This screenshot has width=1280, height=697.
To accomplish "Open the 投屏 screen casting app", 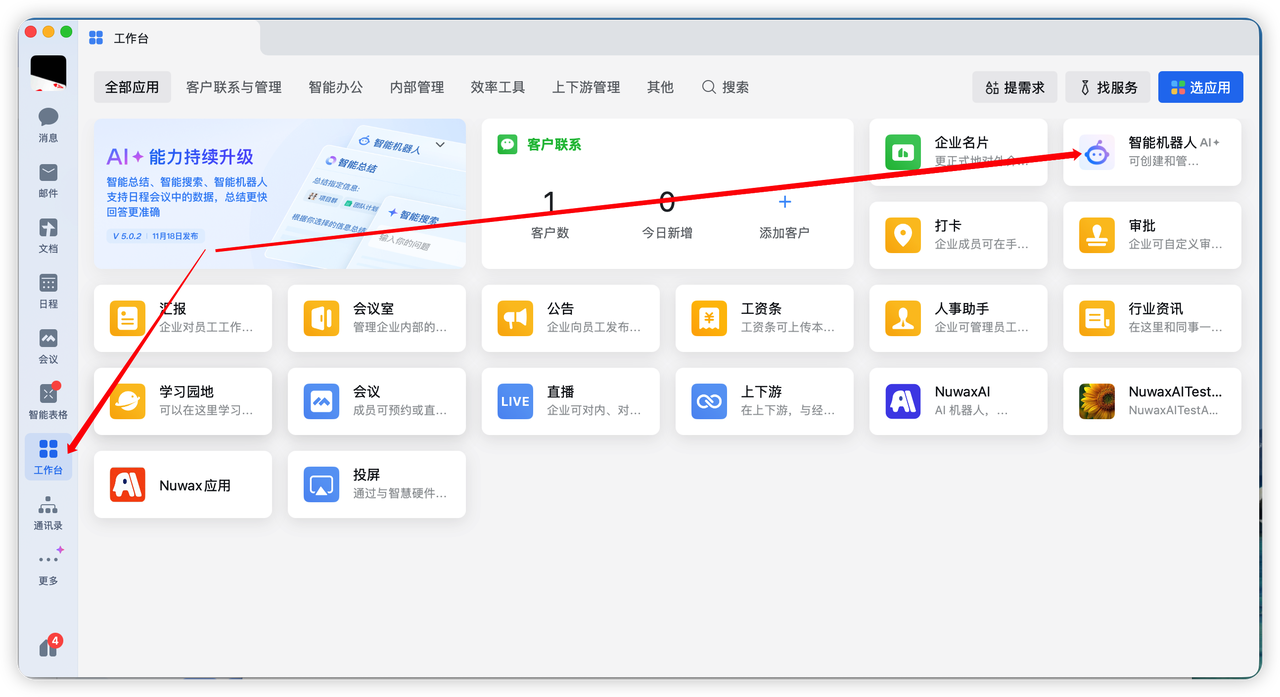I will point(377,484).
